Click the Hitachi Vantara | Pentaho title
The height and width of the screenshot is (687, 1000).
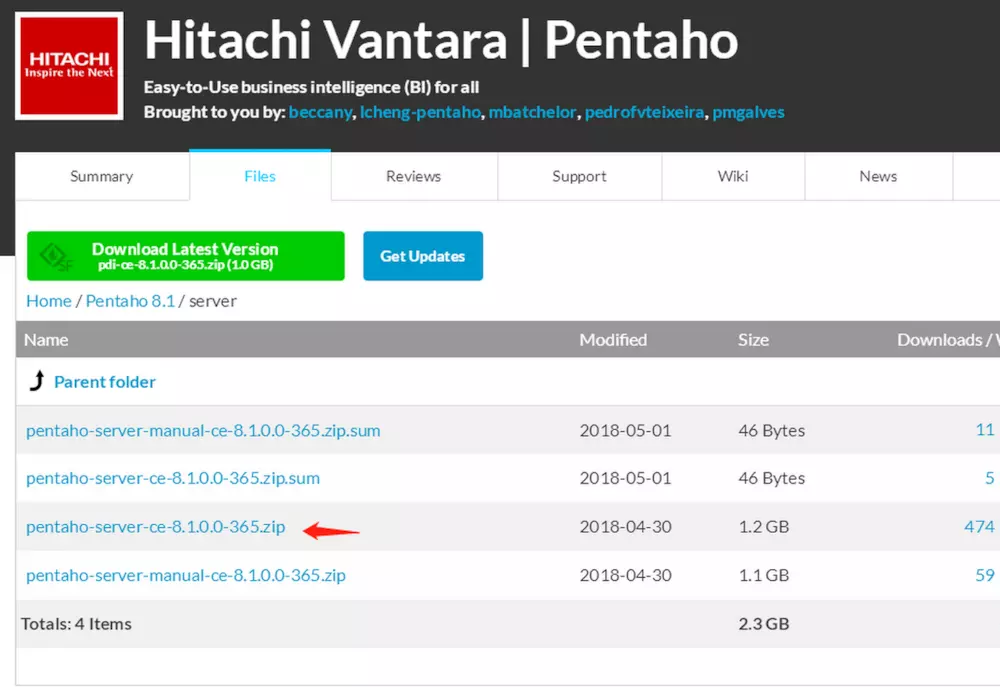pyautogui.click(x=441, y=40)
